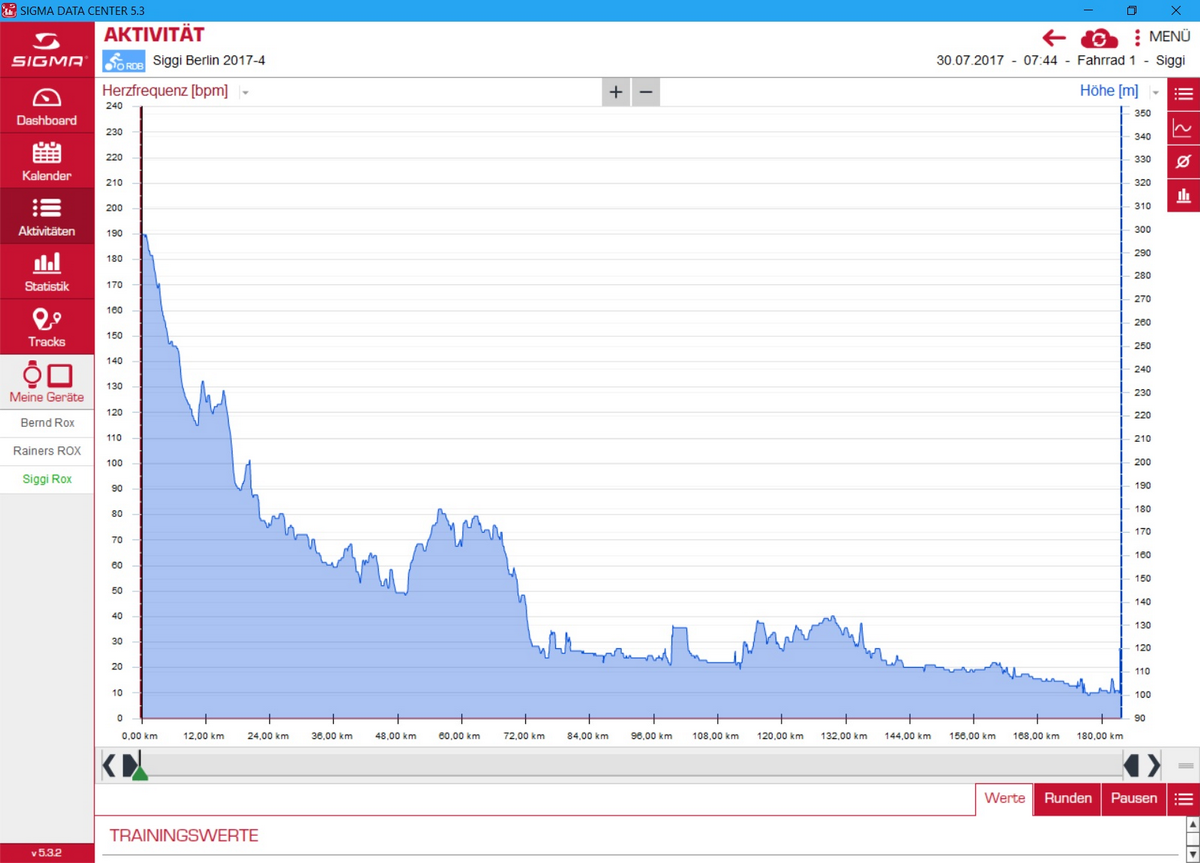Viewport: 1200px width, 863px height.
Task: Click the green timeline position marker
Action: coord(140,773)
